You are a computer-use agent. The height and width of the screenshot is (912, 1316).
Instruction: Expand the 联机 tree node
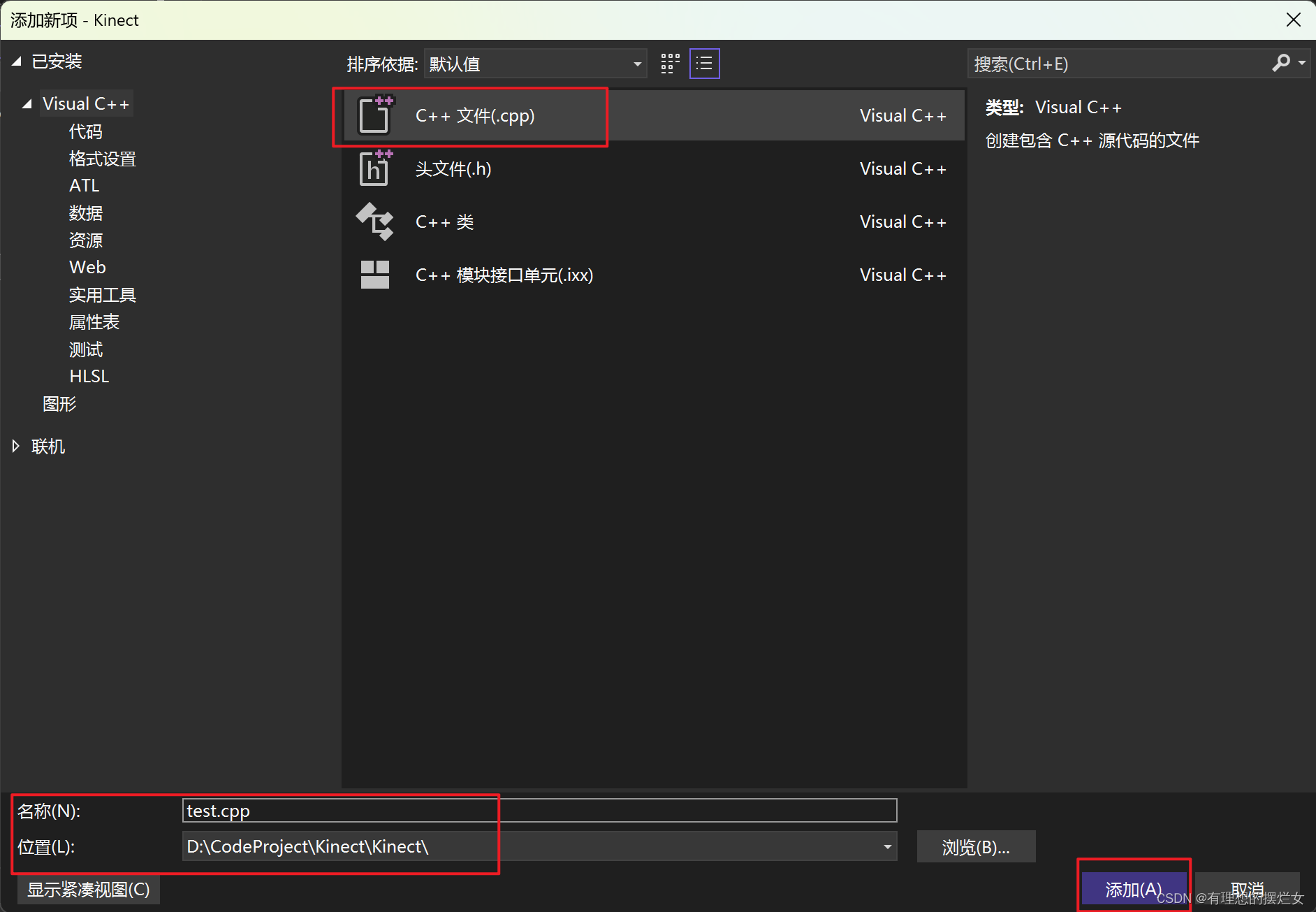(15, 446)
